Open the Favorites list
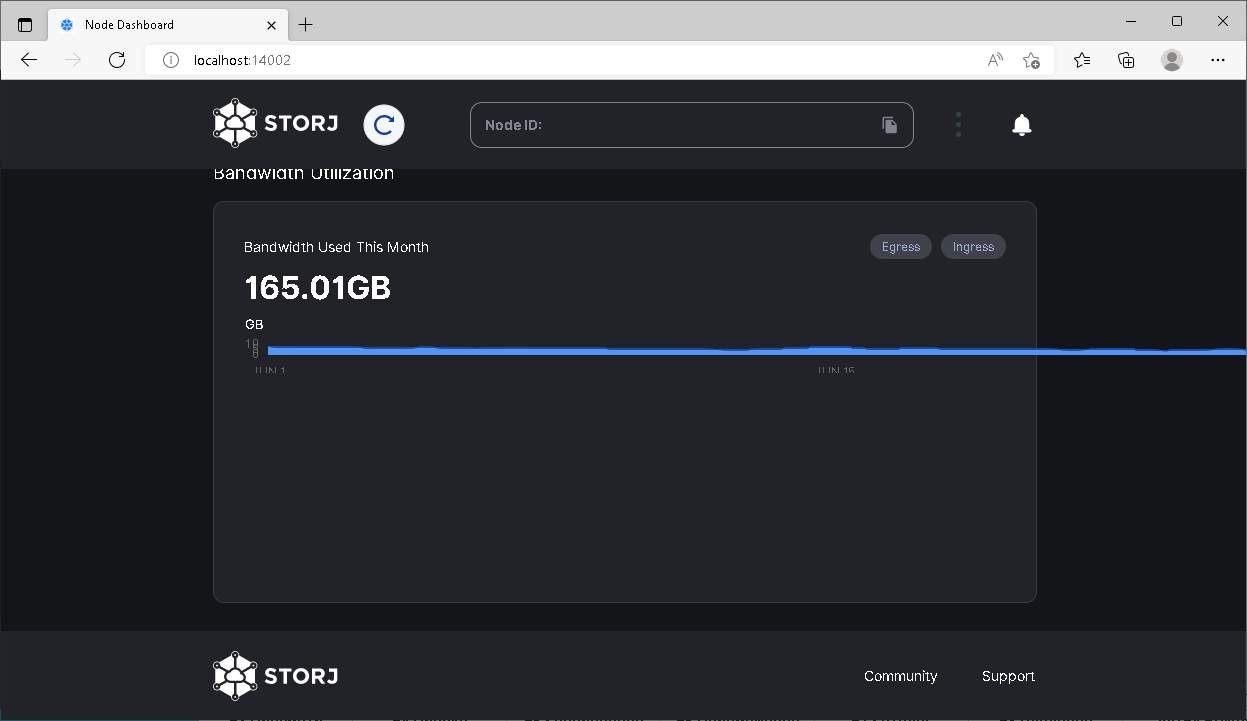This screenshot has width=1247, height=721. point(1082,60)
